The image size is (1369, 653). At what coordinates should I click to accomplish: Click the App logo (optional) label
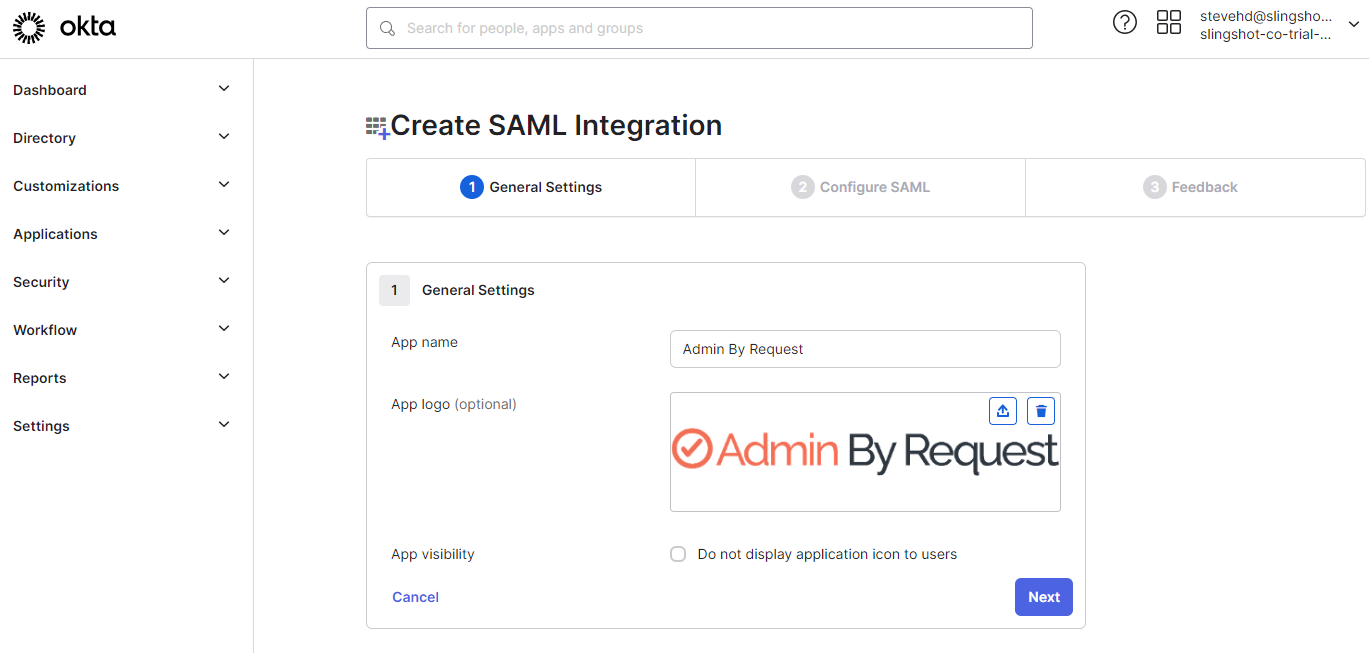click(454, 404)
